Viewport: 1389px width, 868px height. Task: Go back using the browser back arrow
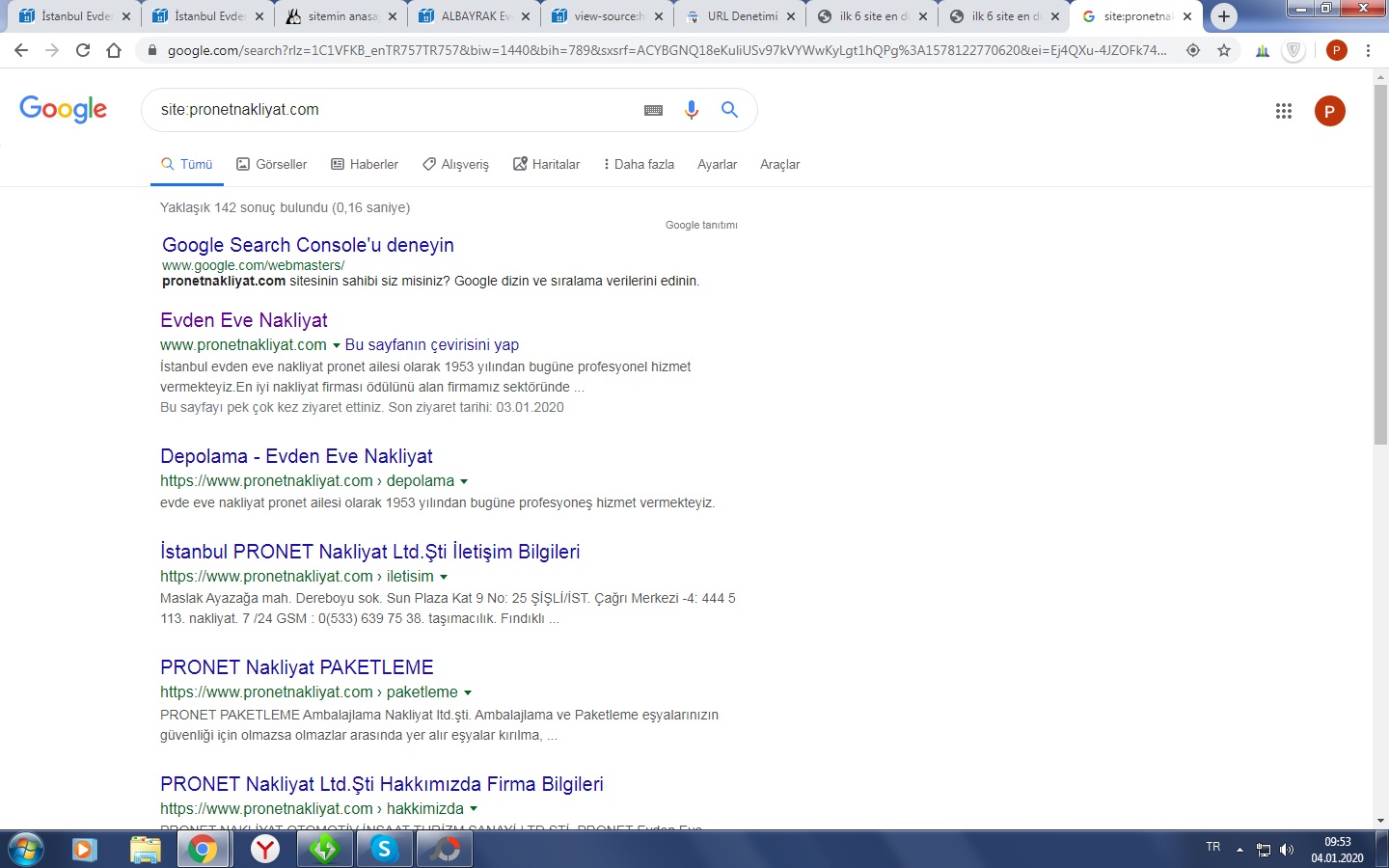[21, 50]
